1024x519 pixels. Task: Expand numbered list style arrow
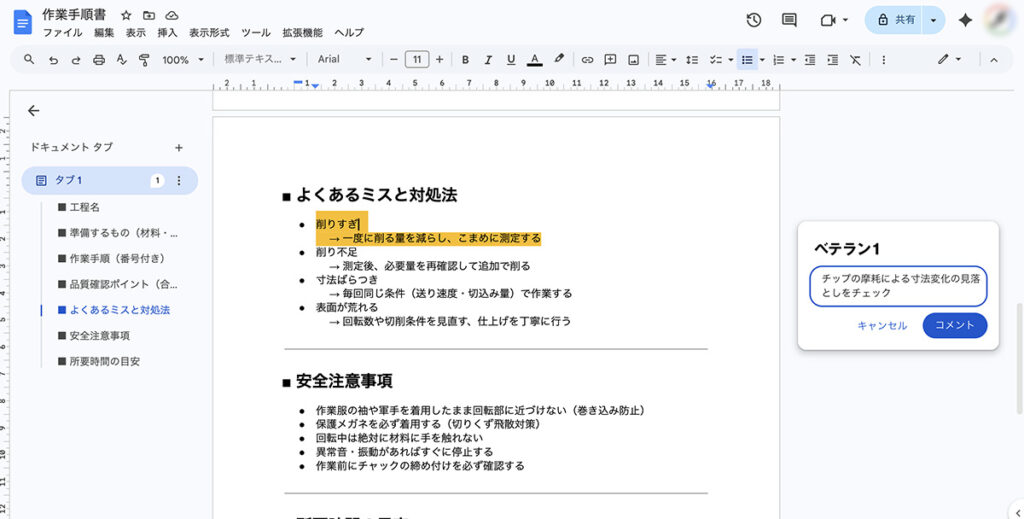[793, 59]
